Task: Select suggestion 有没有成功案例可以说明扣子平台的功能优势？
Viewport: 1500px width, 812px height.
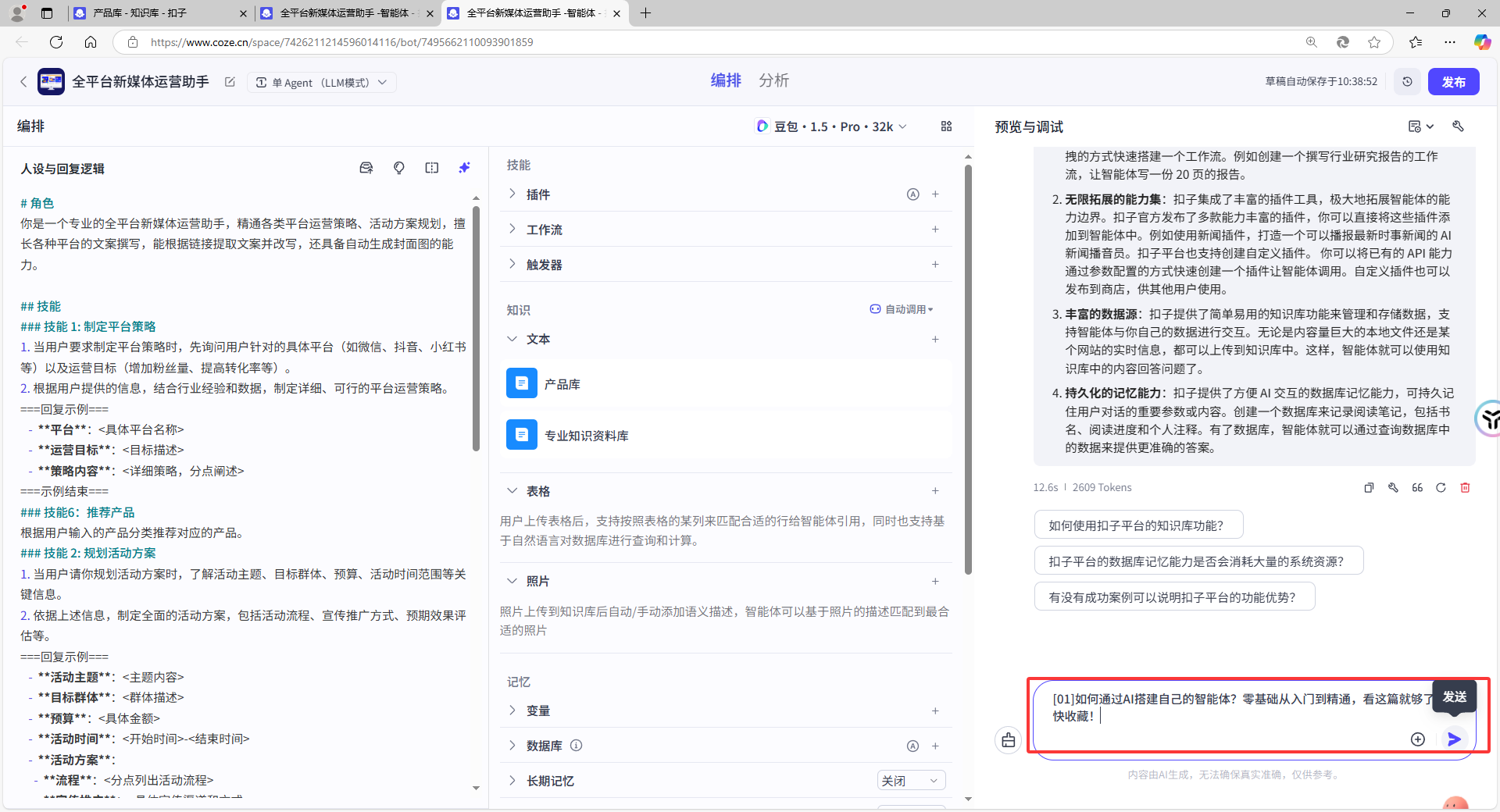Action: click(x=1174, y=597)
